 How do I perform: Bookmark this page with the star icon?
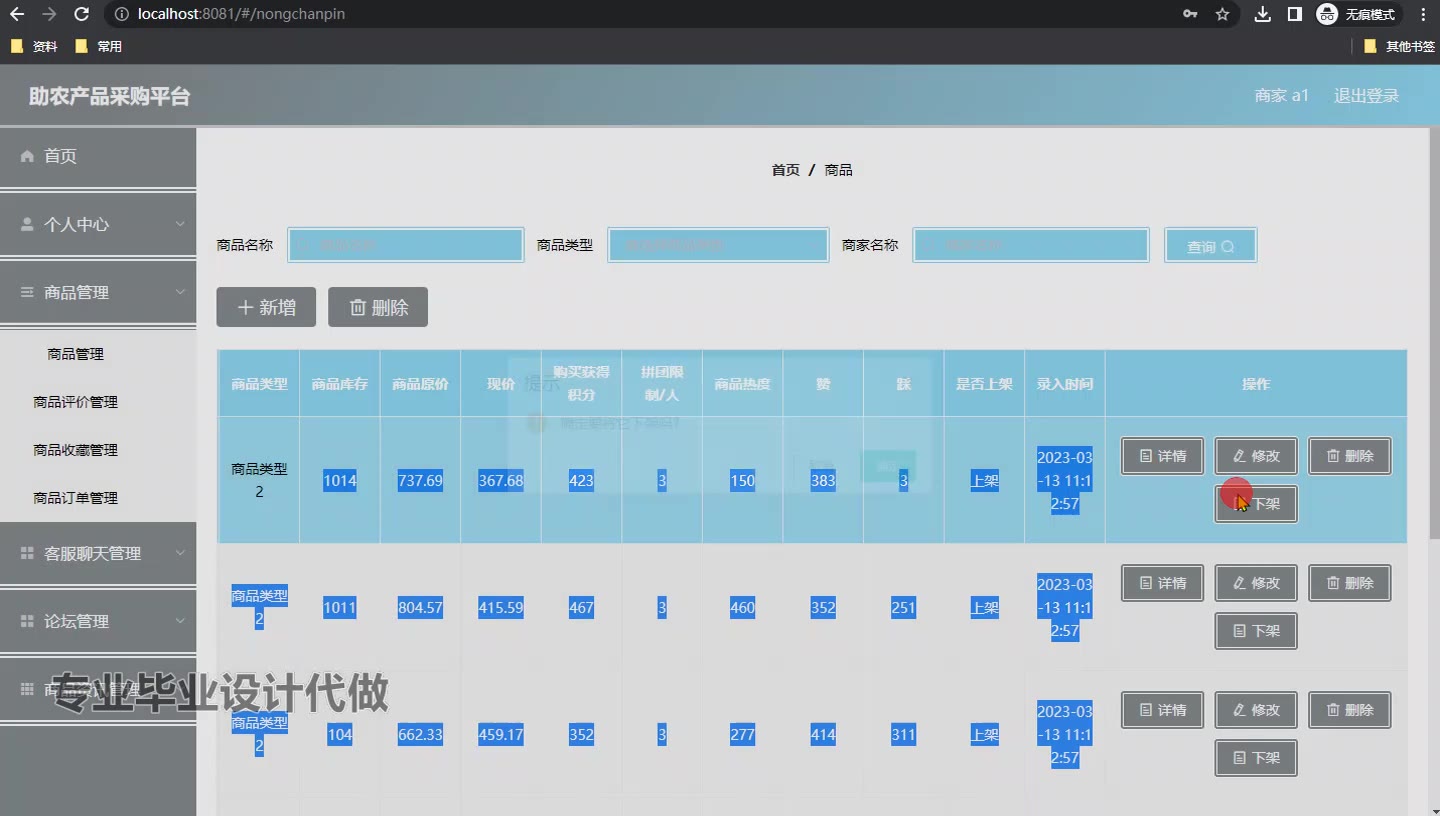click(x=1222, y=14)
